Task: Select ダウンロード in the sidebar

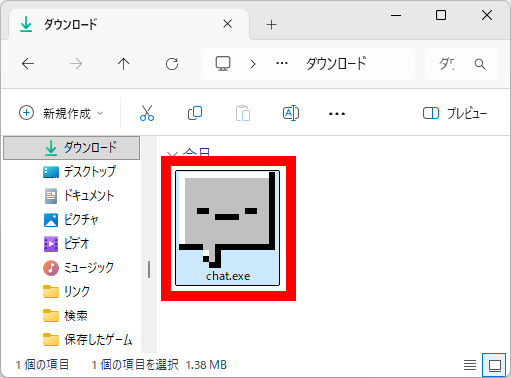Action: tap(71, 148)
